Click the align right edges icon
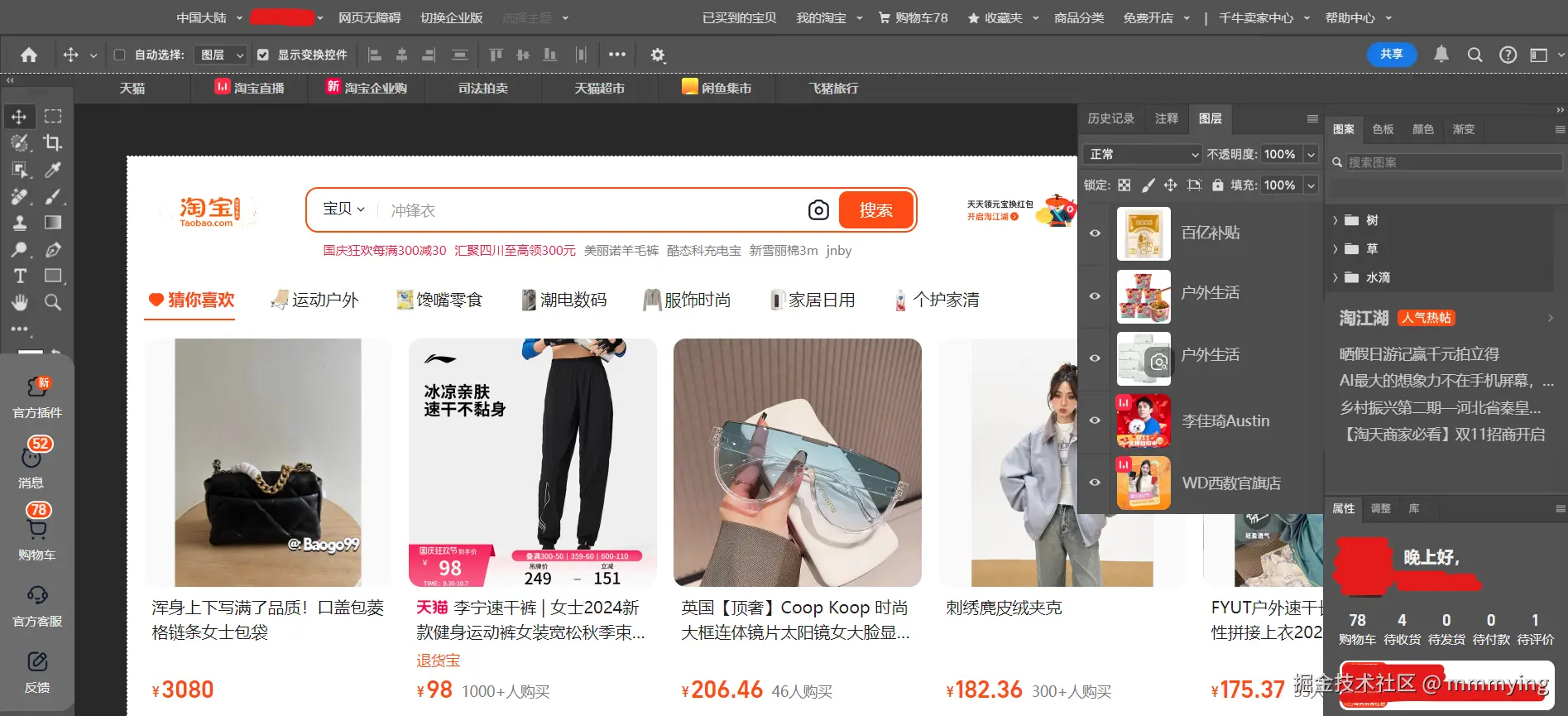Image resolution: width=1568 pixels, height=716 pixels. (429, 55)
